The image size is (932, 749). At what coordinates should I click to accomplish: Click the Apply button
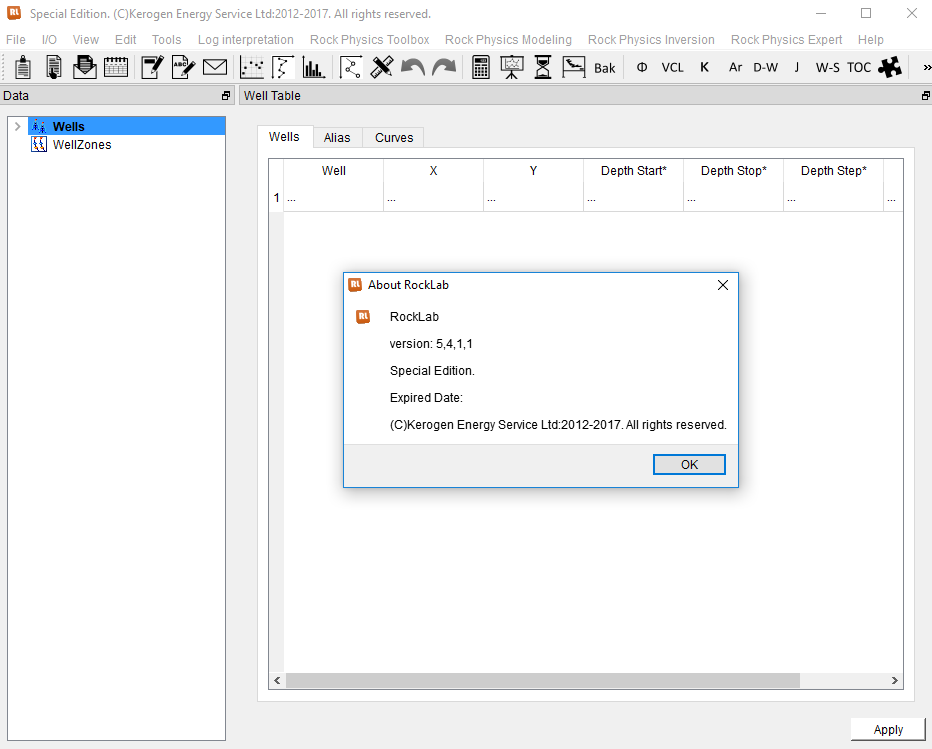tap(888, 730)
